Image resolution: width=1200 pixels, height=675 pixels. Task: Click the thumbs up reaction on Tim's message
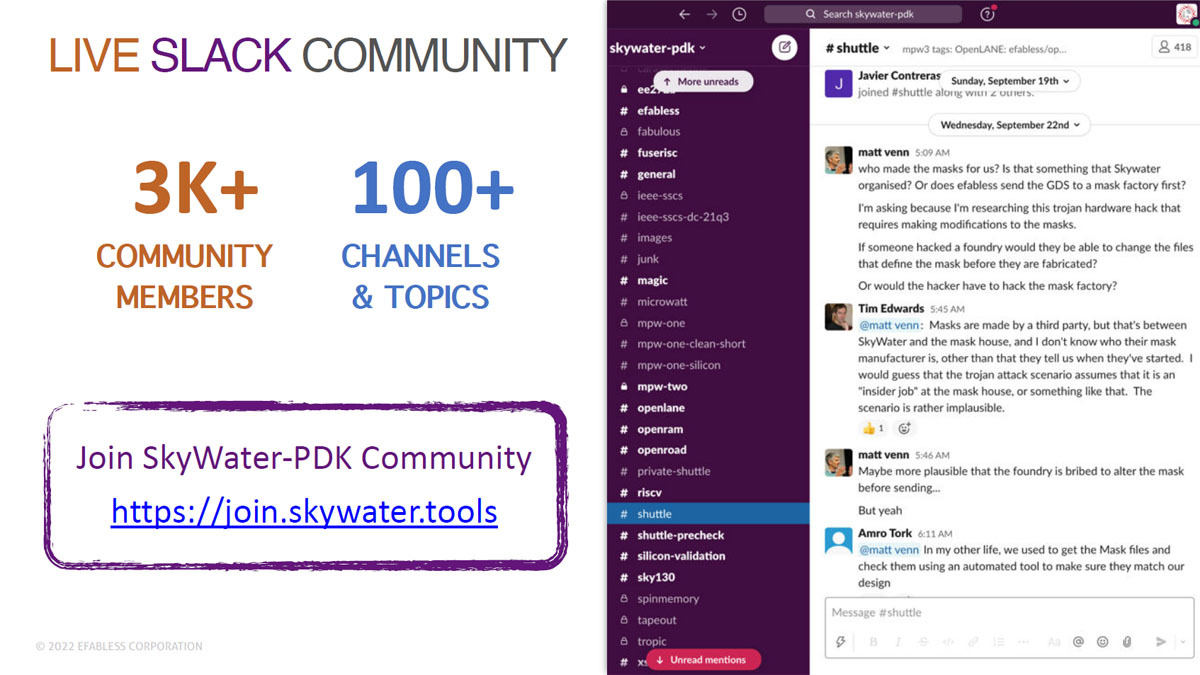(x=873, y=428)
